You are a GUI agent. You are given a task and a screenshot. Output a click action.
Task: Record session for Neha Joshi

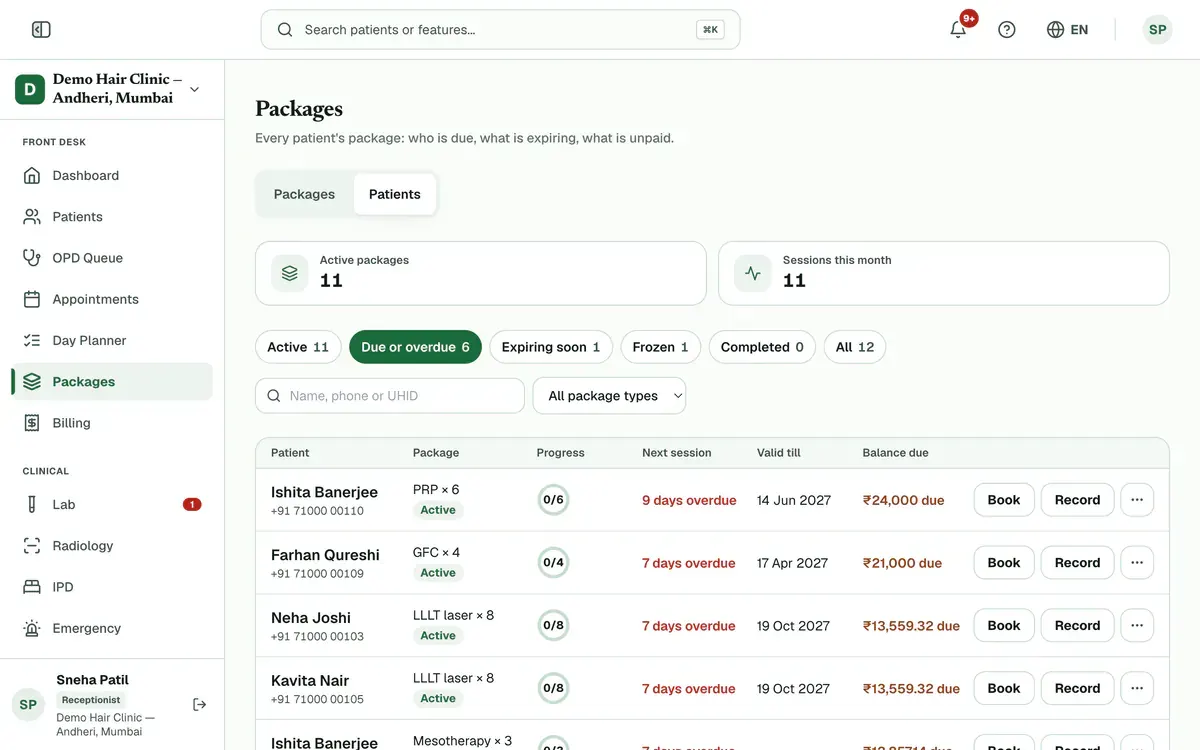[x=1077, y=626]
